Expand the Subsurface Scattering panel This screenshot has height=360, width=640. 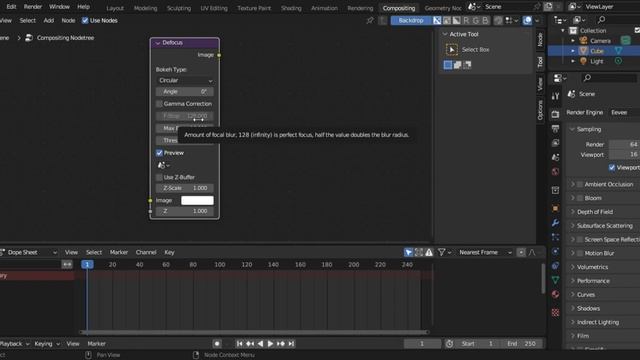[604, 226]
